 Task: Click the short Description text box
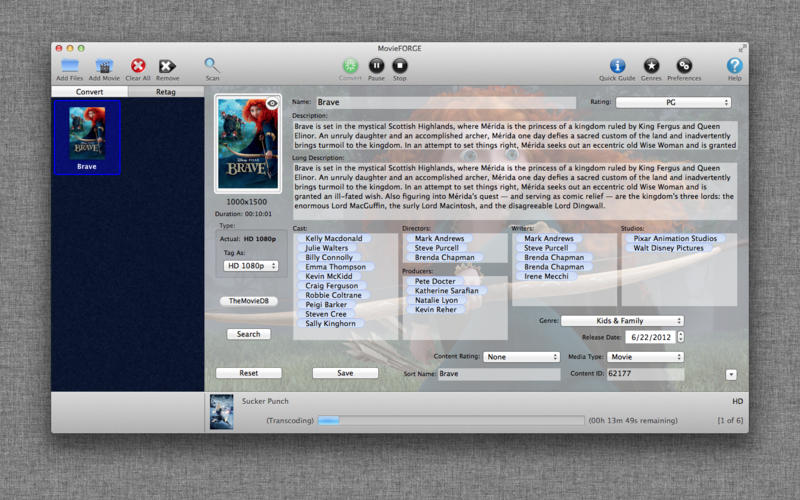[515, 135]
